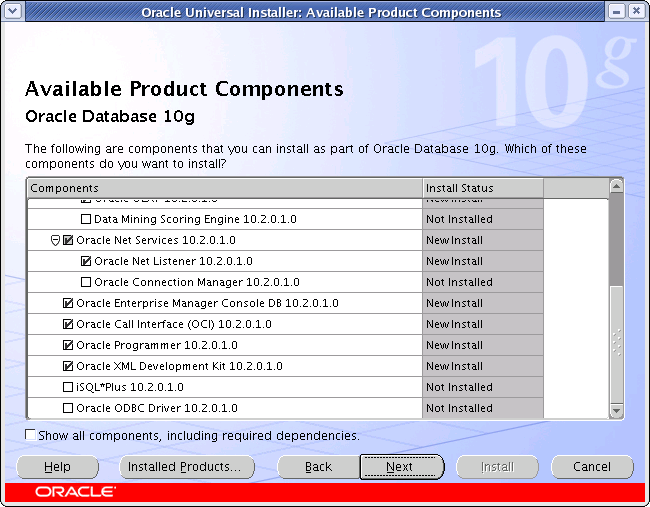The width and height of the screenshot is (650, 507).
Task: Uncheck Oracle Enterprise Manager Console DB checkbox
Action: click(68, 303)
